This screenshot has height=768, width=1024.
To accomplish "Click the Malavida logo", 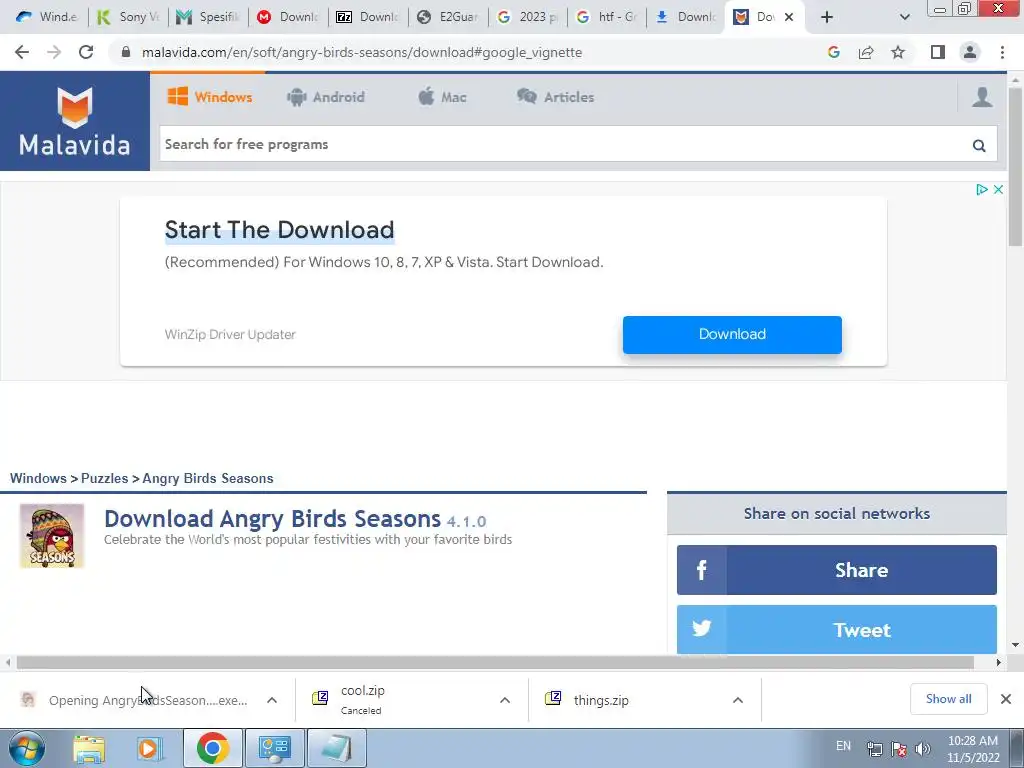I will pos(74,121).
